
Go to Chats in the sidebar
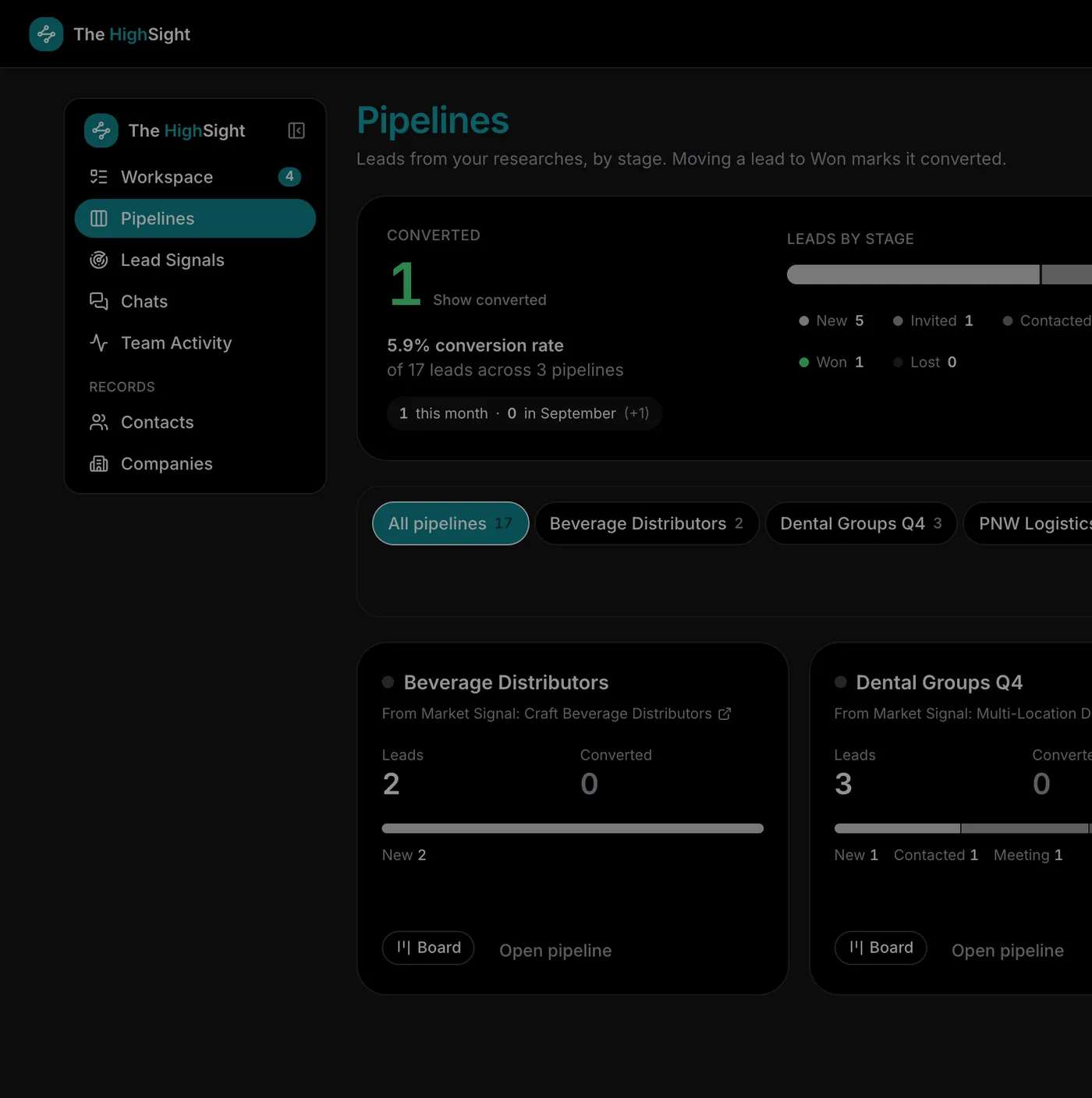click(x=195, y=301)
